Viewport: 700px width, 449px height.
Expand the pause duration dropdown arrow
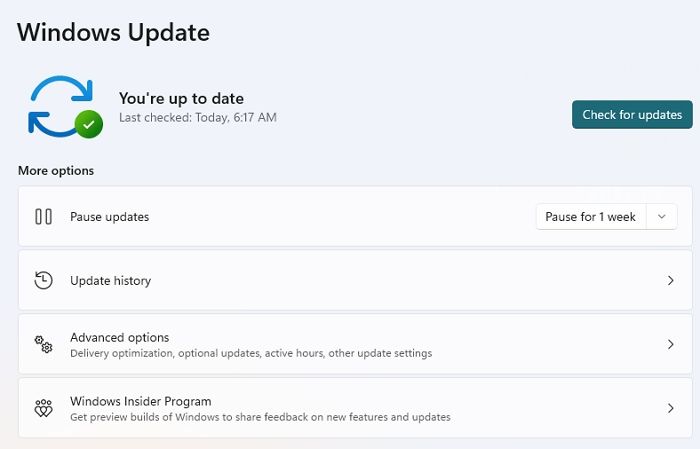tap(662, 217)
